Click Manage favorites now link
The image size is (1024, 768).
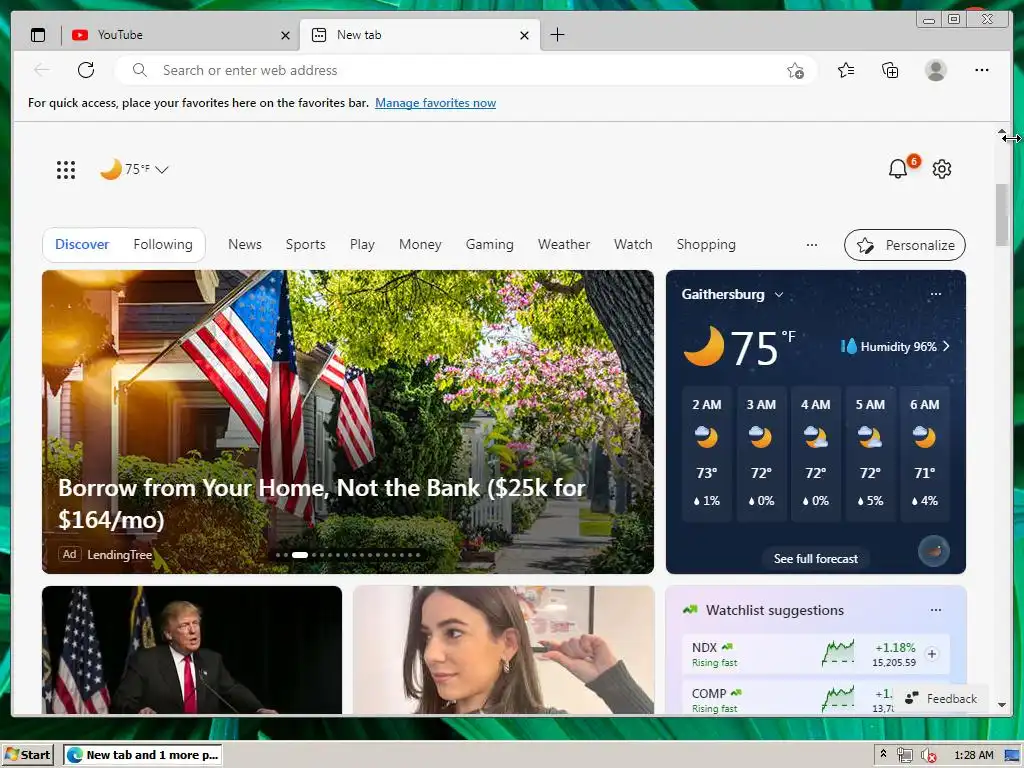click(436, 103)
